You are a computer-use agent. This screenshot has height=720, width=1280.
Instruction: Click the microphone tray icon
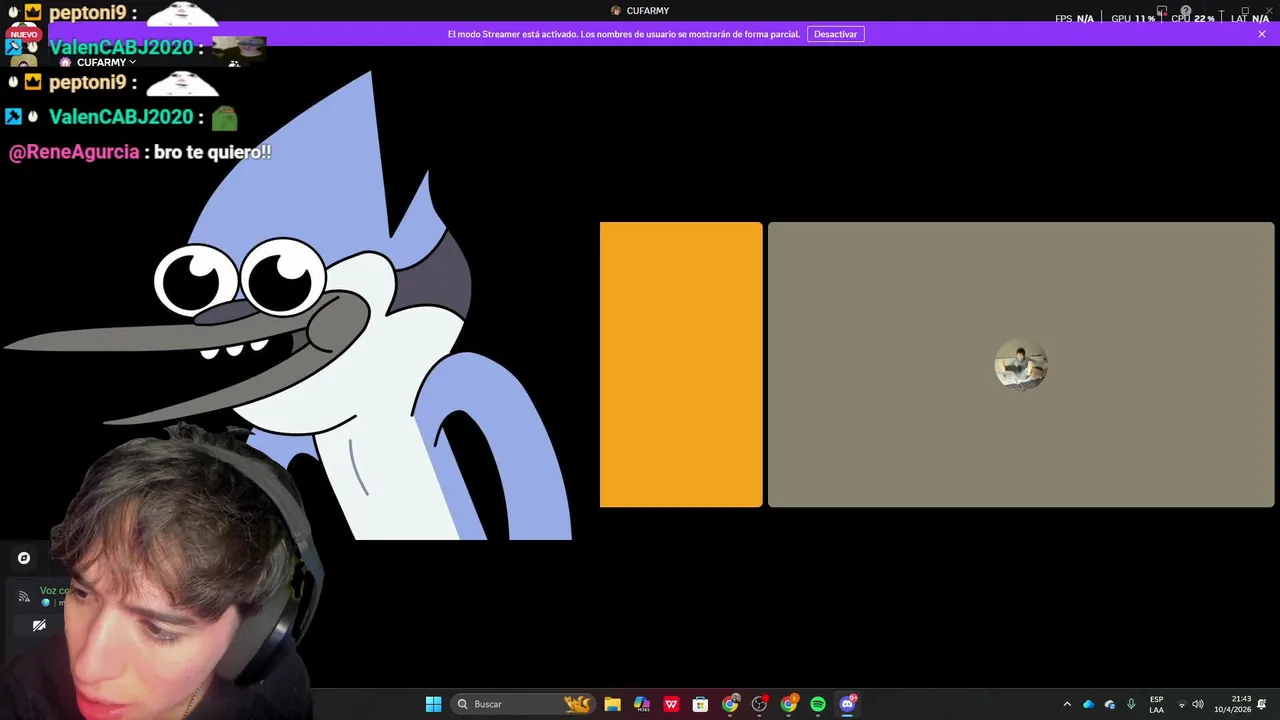pos(1131,704)
